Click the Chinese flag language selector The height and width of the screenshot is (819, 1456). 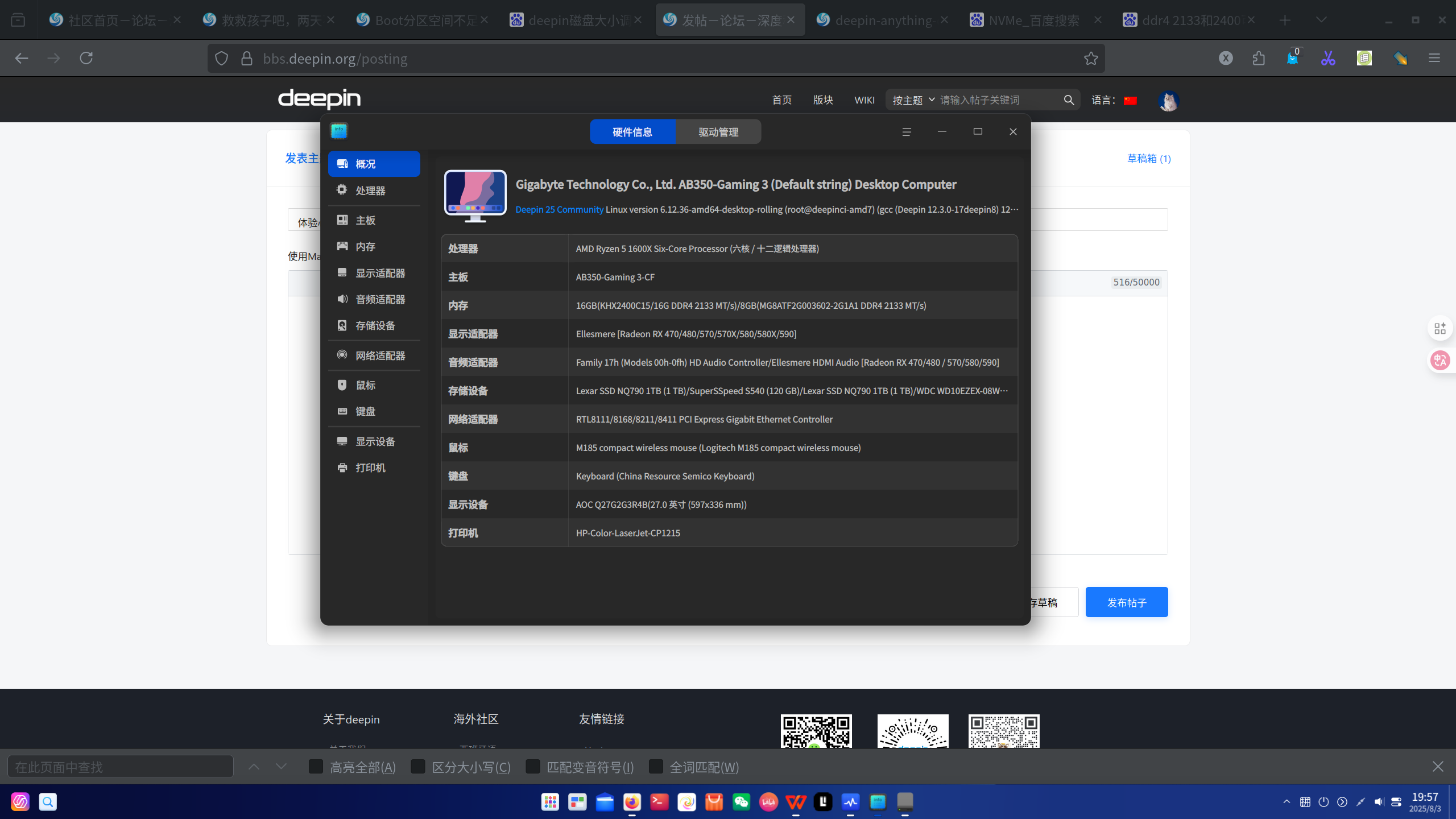[1130, 101]
